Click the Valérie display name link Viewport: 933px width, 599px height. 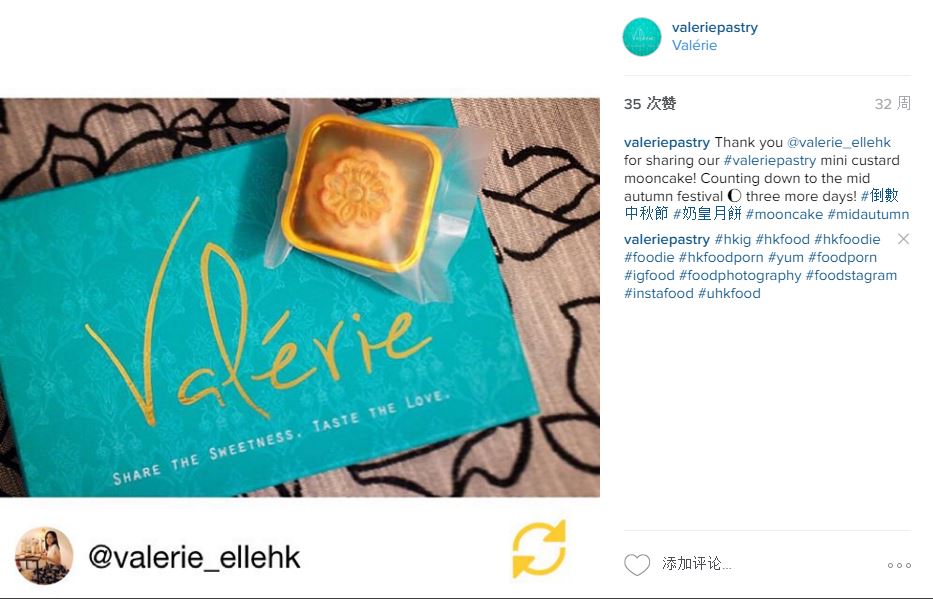(694, 45)
